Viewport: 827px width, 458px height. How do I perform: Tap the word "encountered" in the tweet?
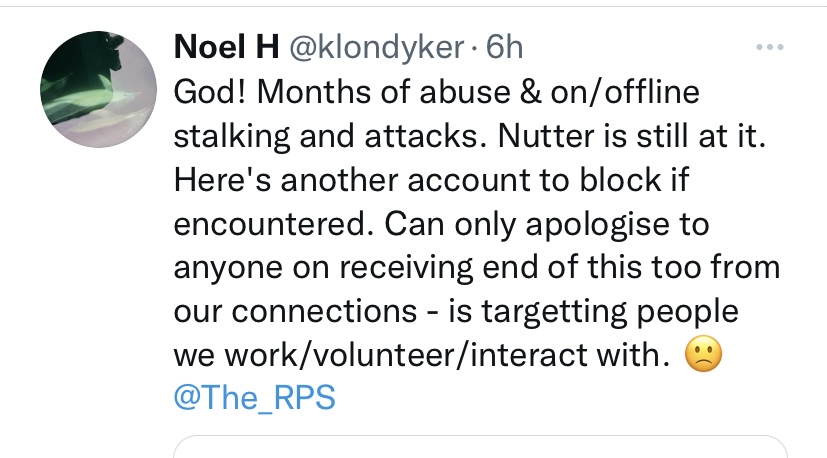coord(265,224)
